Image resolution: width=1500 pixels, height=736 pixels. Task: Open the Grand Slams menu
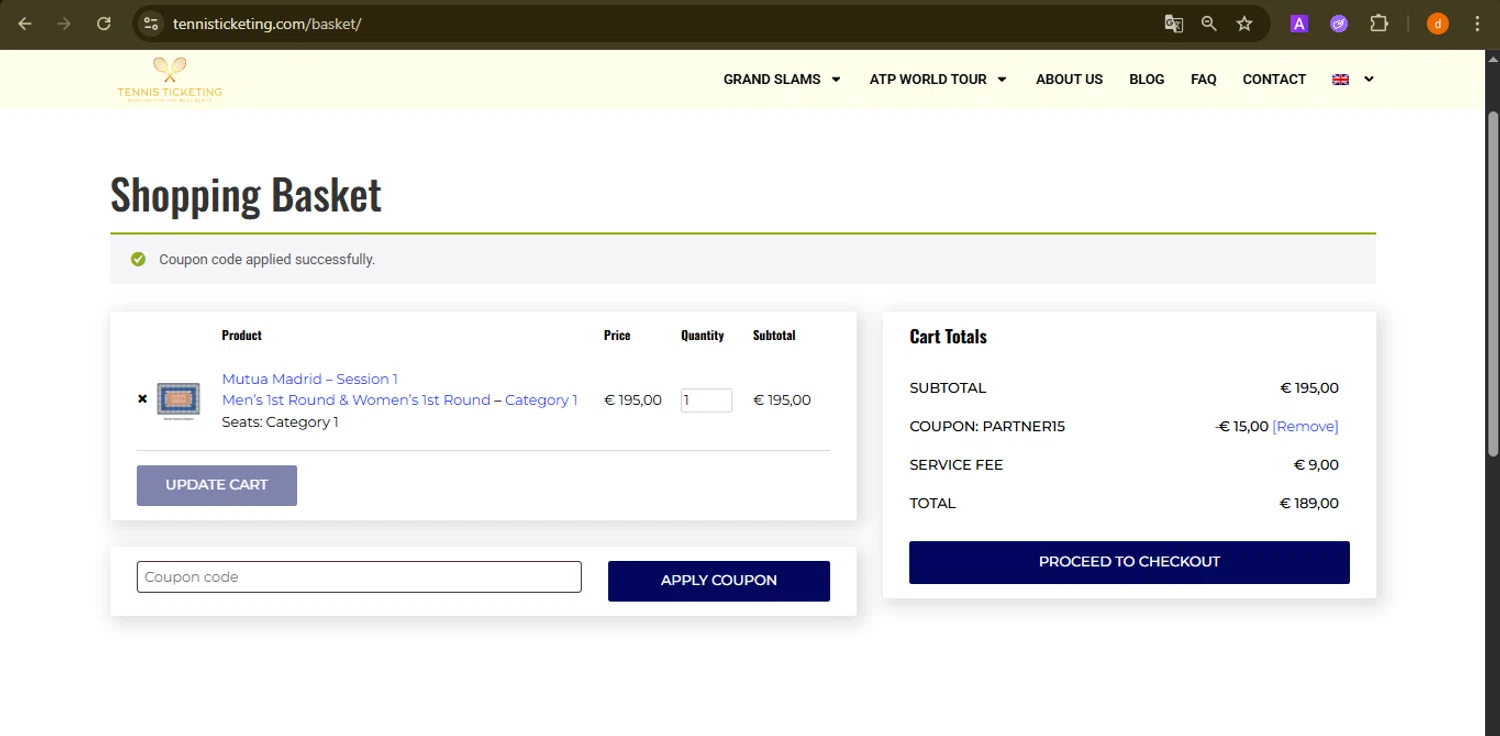pos(772,79)
